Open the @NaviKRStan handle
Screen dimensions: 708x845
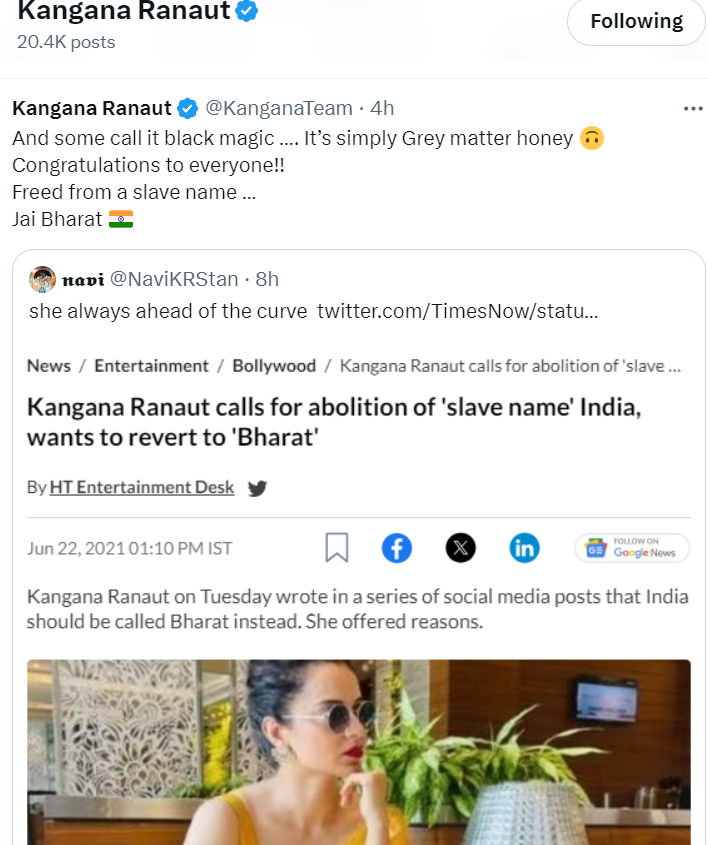coord(178,279)
